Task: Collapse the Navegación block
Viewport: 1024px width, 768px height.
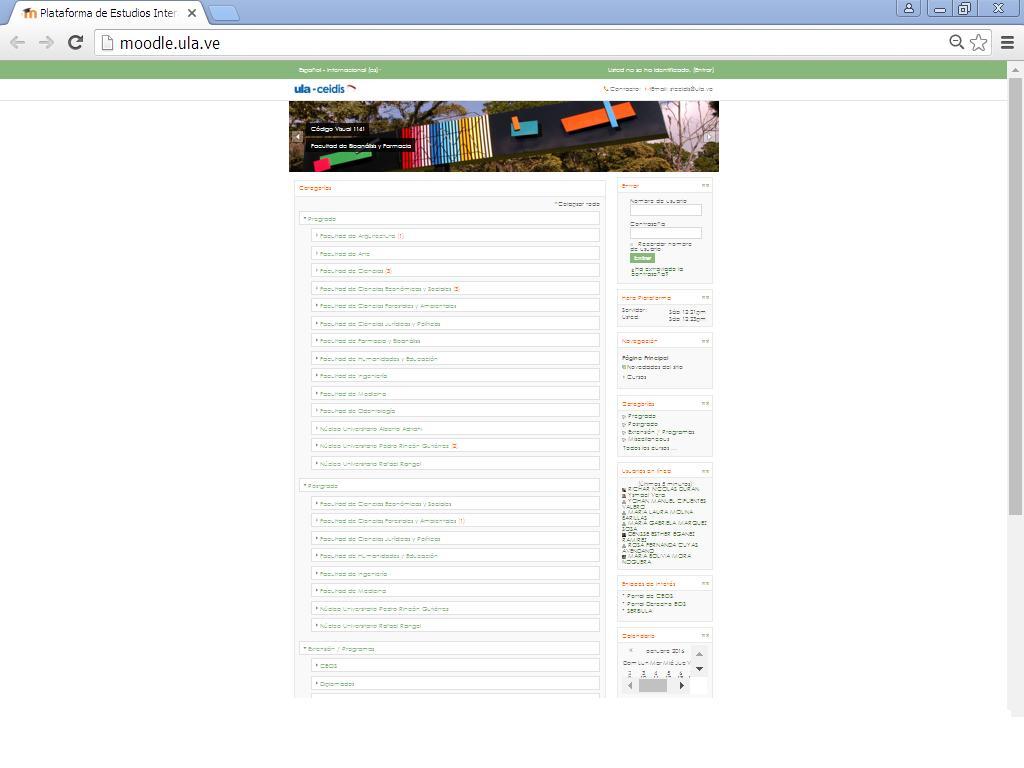Action: (x=705, y=342)
